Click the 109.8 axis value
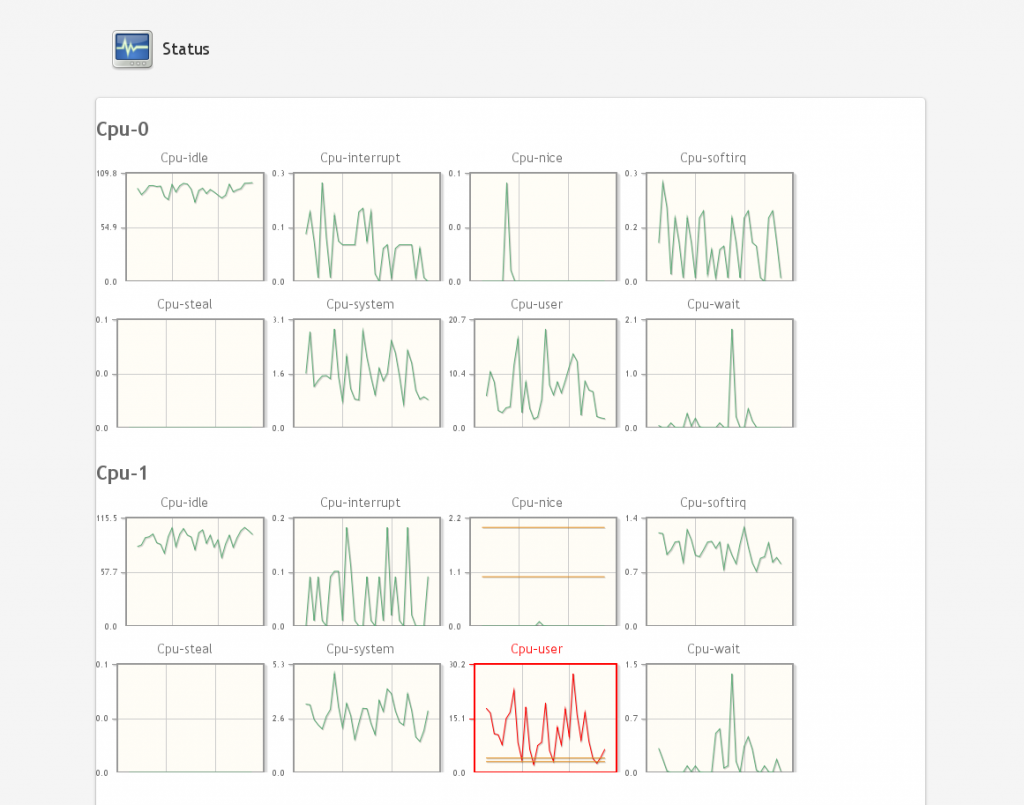1024x805 pixels. pyautogui.click(x=106, y=174)
